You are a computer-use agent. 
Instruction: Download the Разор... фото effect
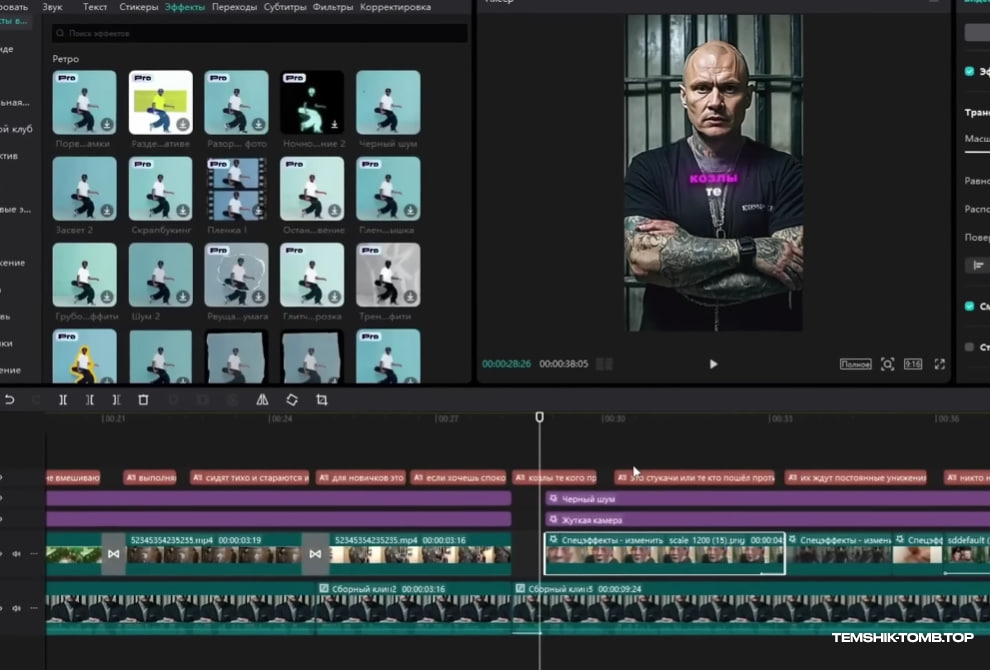(258, 124)
